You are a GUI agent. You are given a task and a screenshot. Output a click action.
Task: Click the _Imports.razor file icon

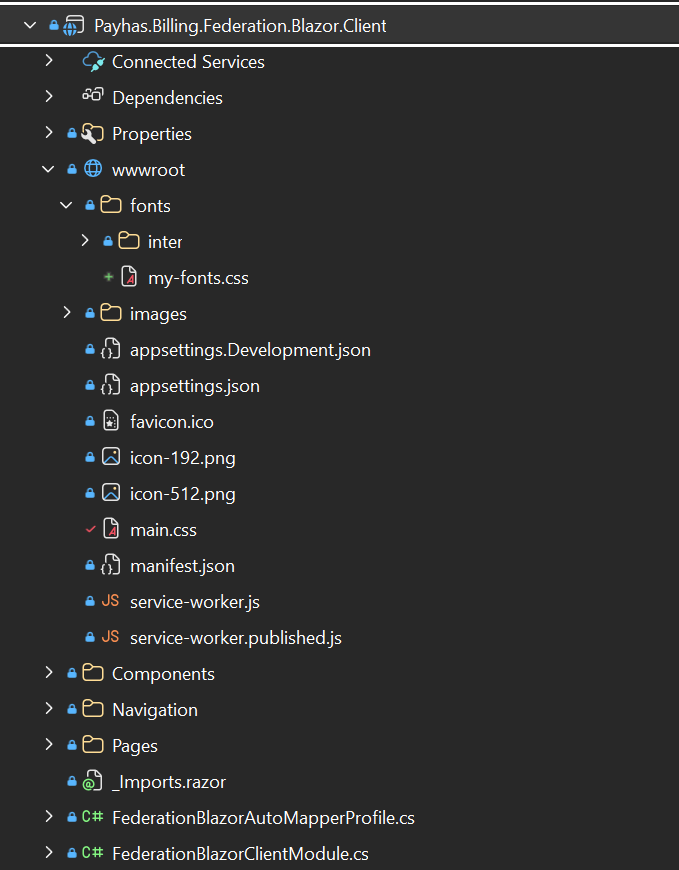[x=93, y=781]
